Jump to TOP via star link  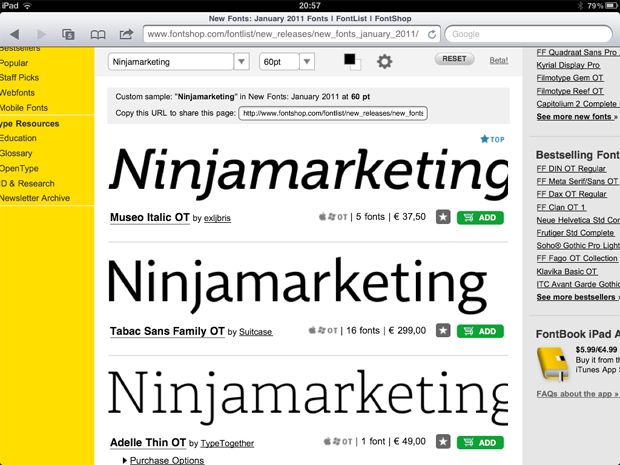pyautogui.click(x=492, y=139)
